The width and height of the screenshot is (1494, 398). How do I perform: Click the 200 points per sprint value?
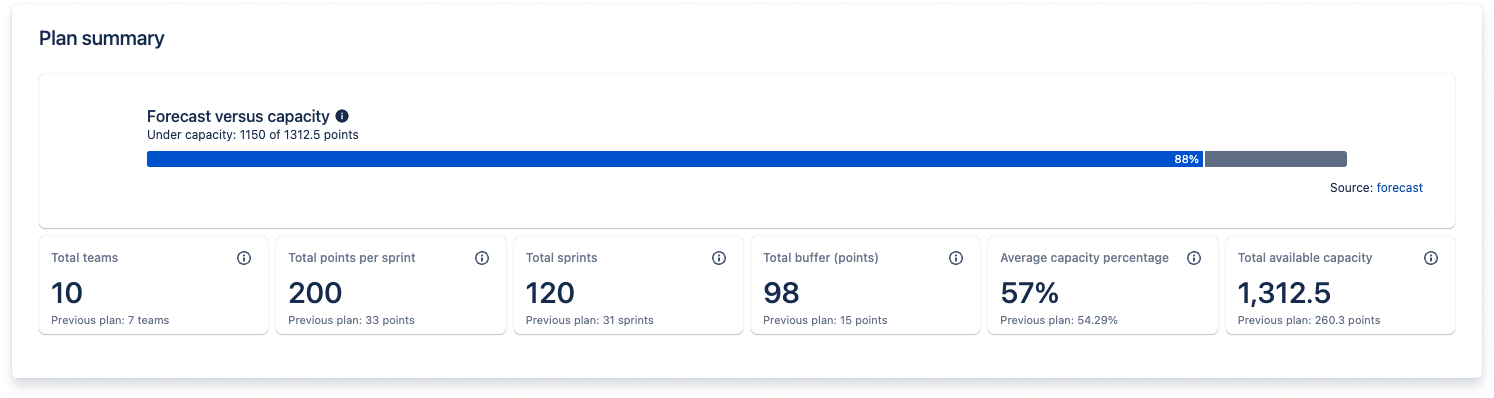315,293
